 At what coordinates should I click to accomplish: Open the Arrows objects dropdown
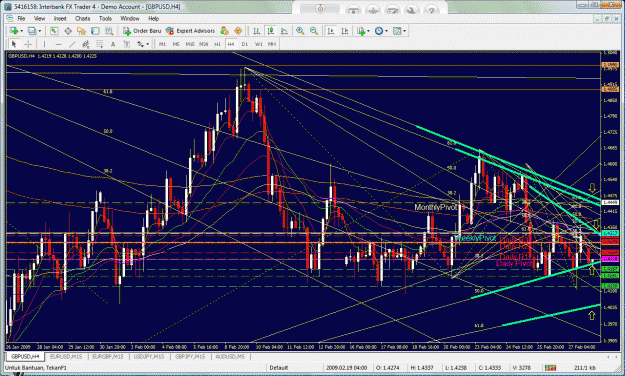coord(147,44)
